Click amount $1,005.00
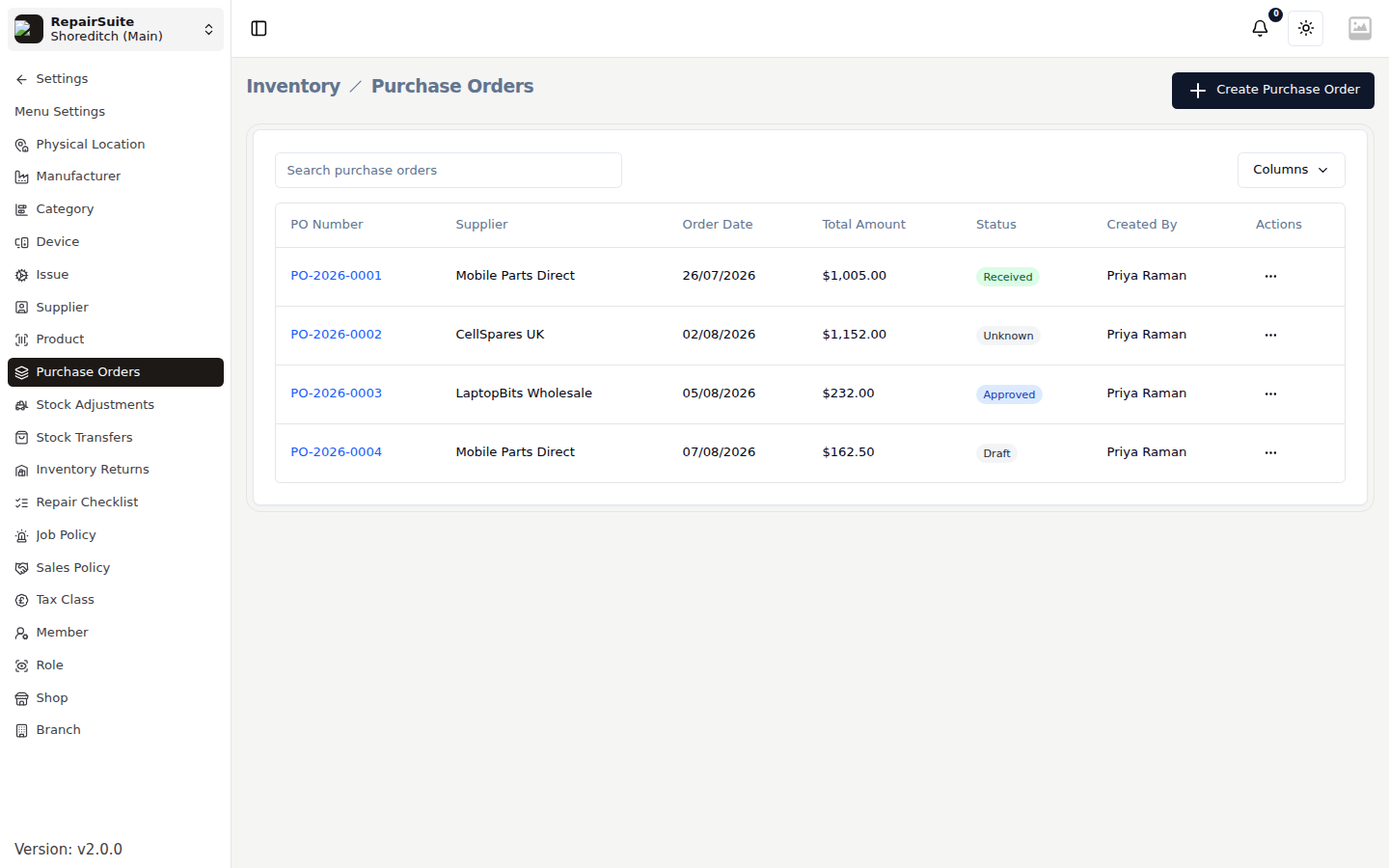1389x868 pixels. [854, 276]
